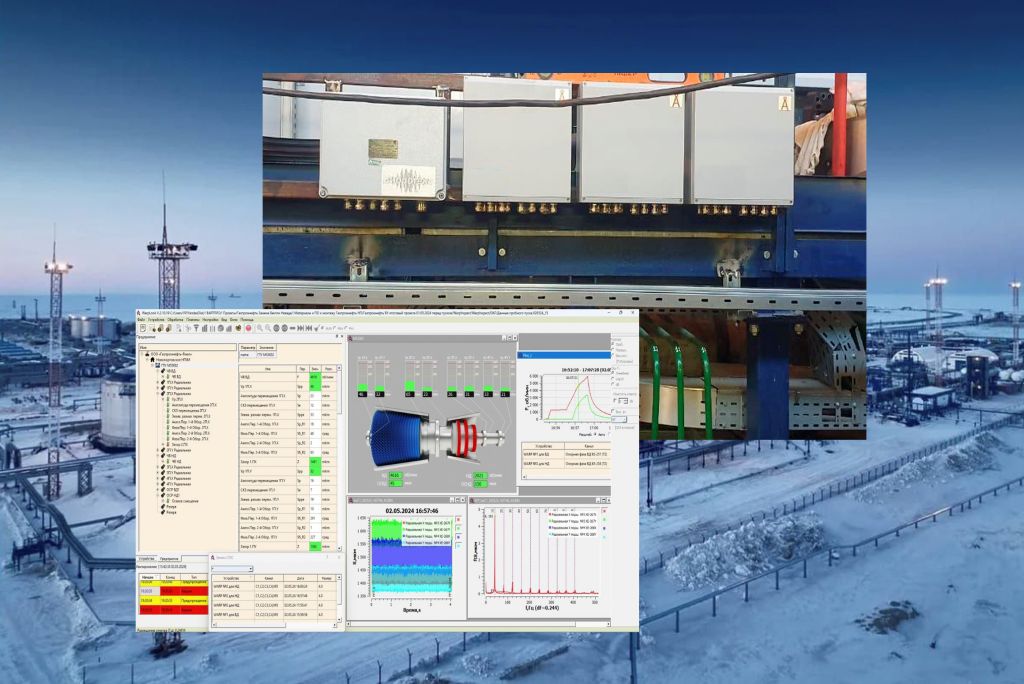Switch to the Устройства tab at bottom left
Screen dimensions: 1024x684
tap(146, 558)
